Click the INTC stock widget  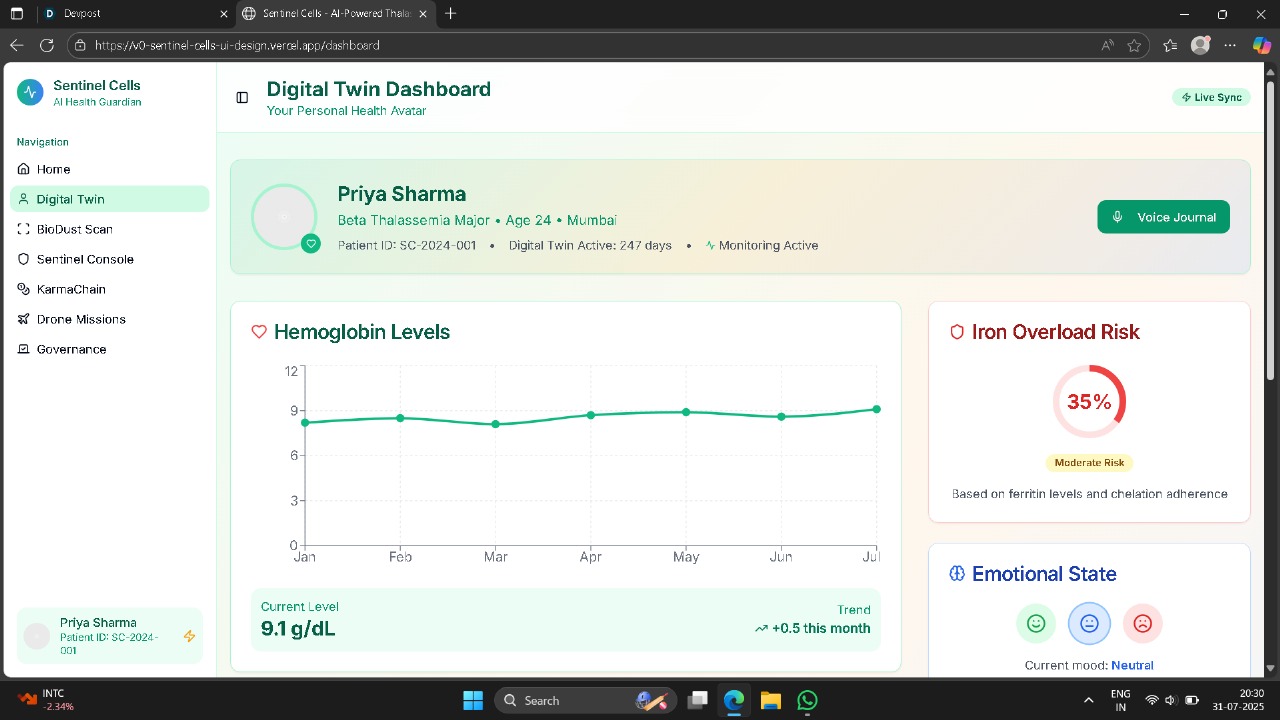click(x=46, y=700)
